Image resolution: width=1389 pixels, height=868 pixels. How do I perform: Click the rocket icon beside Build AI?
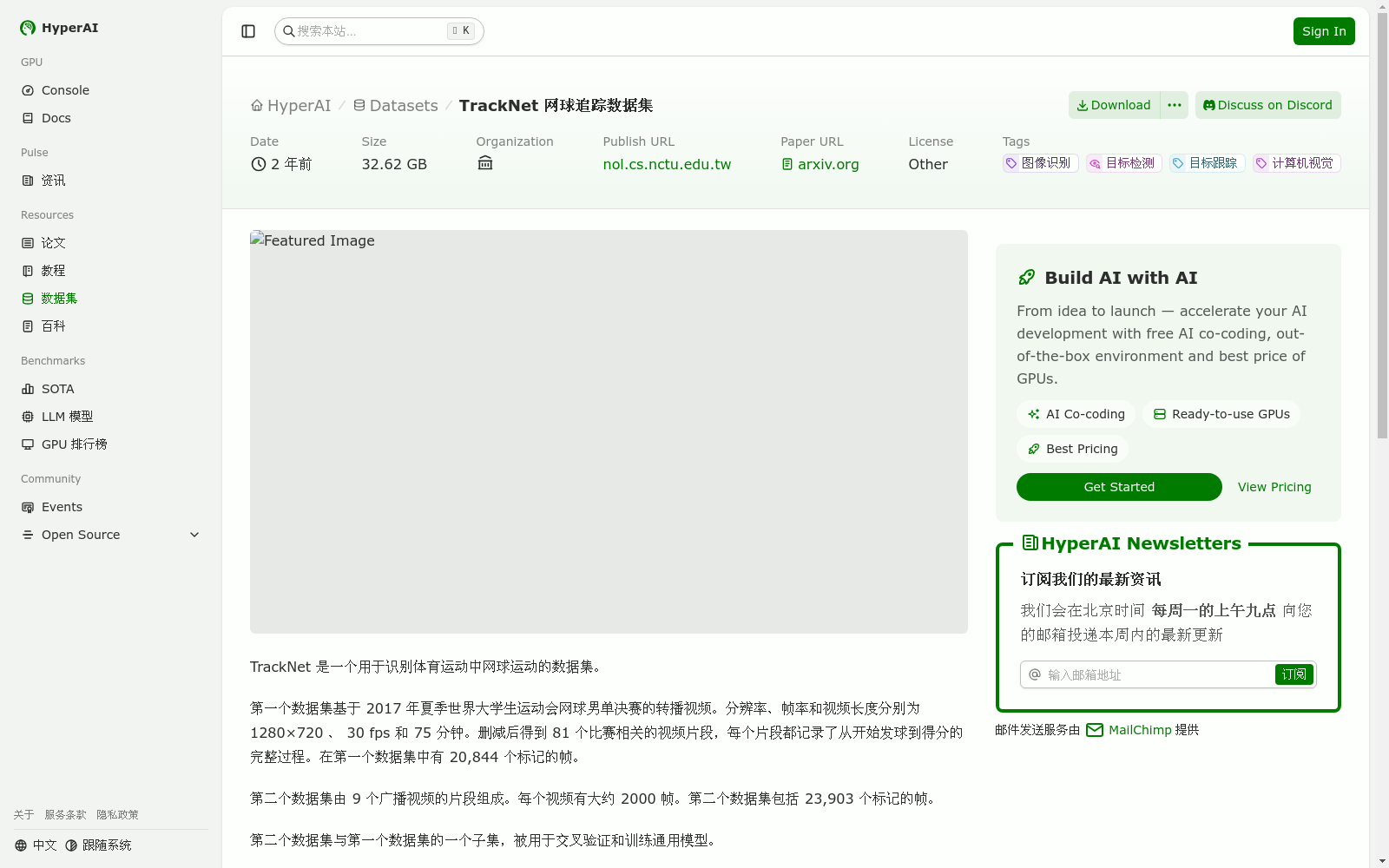[x=1027, y=278]
